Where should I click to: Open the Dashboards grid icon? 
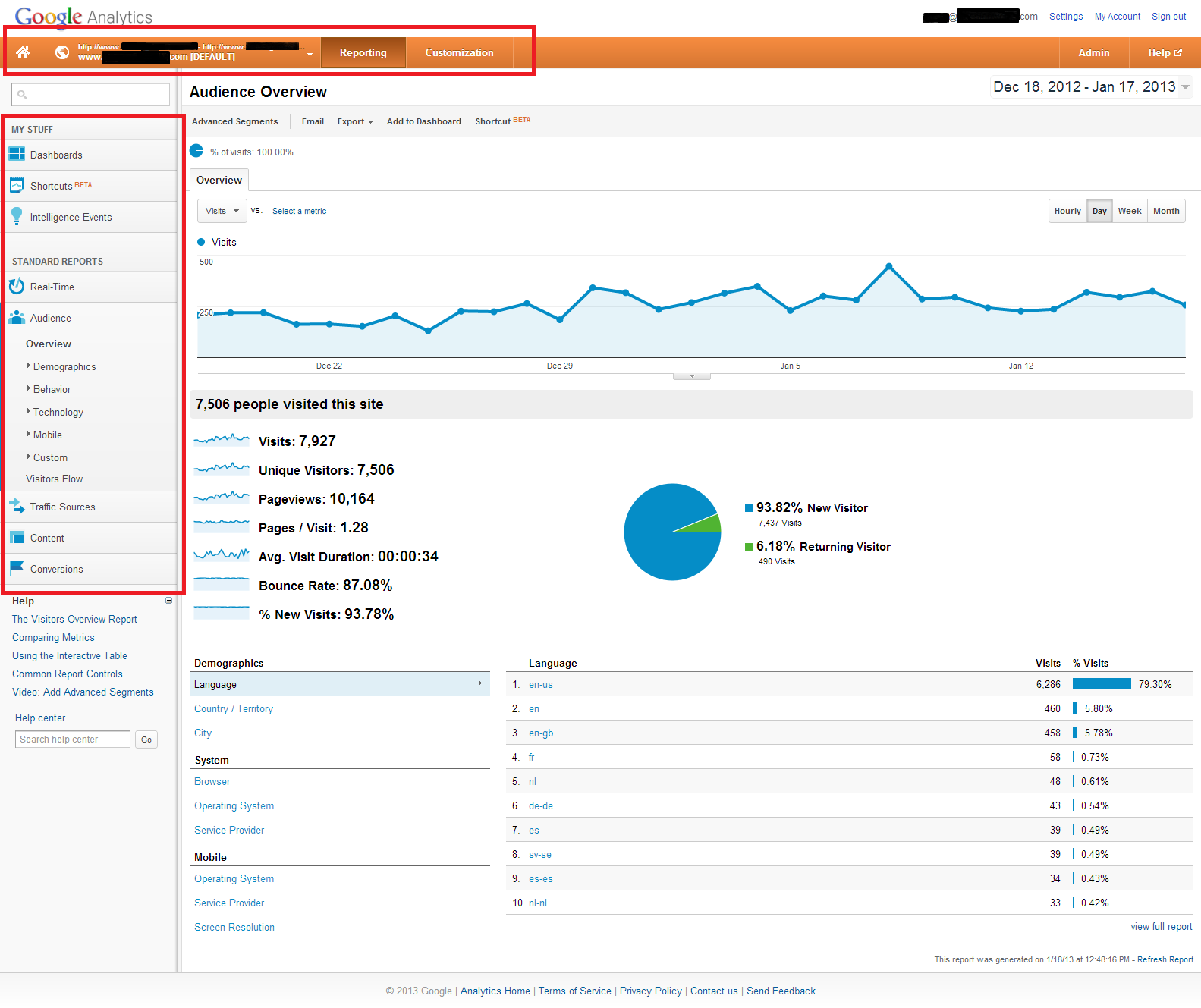click(17, 154)
